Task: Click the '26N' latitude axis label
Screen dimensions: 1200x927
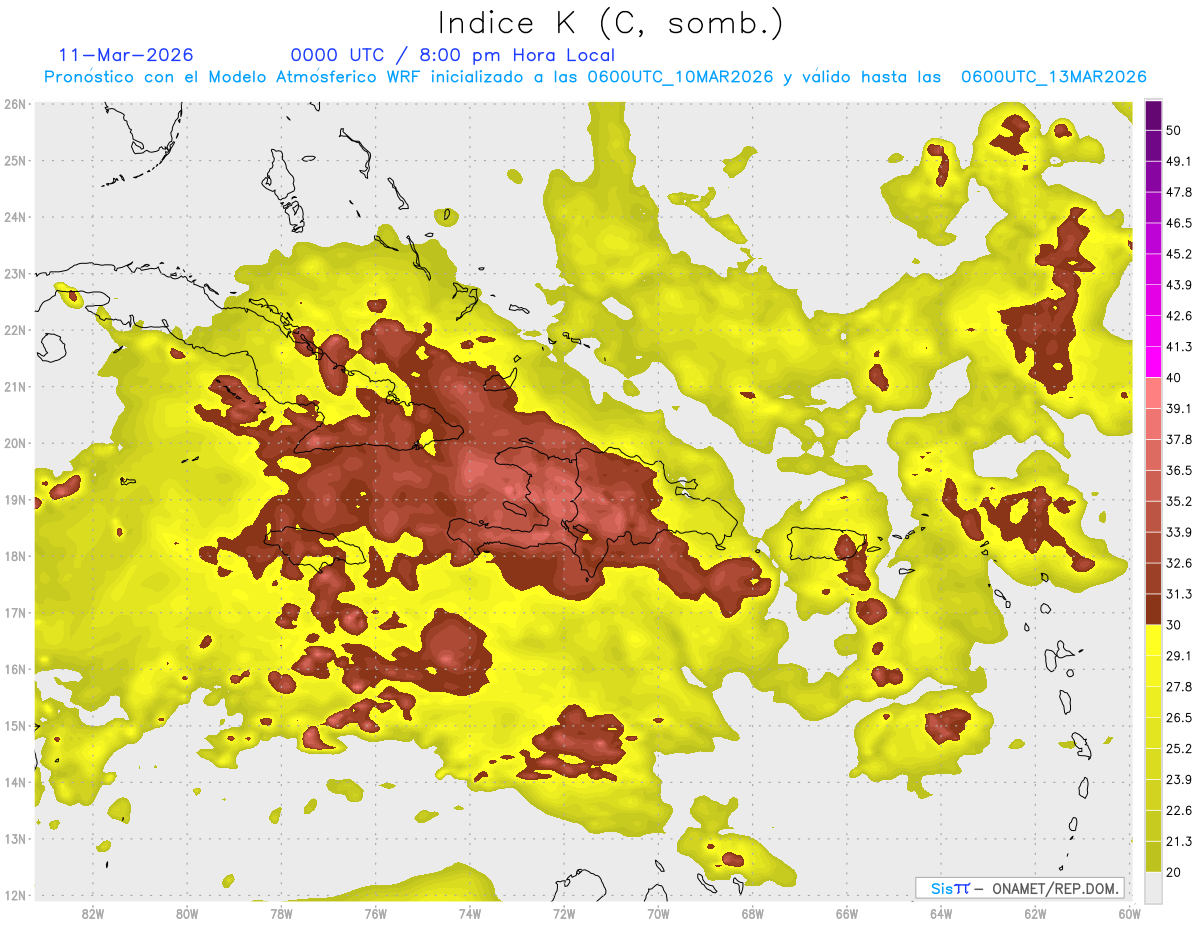Action: pyautogui.click(x=15, y=104)
